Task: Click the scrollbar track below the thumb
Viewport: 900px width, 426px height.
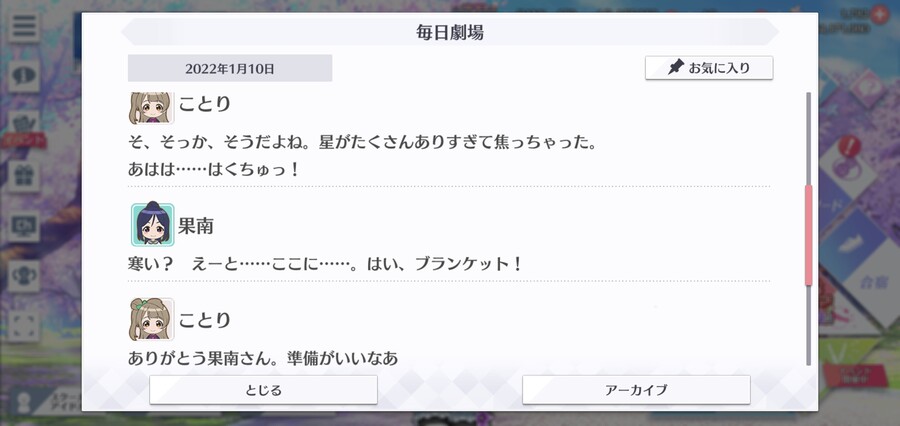Action: click(x=809, y=325)
